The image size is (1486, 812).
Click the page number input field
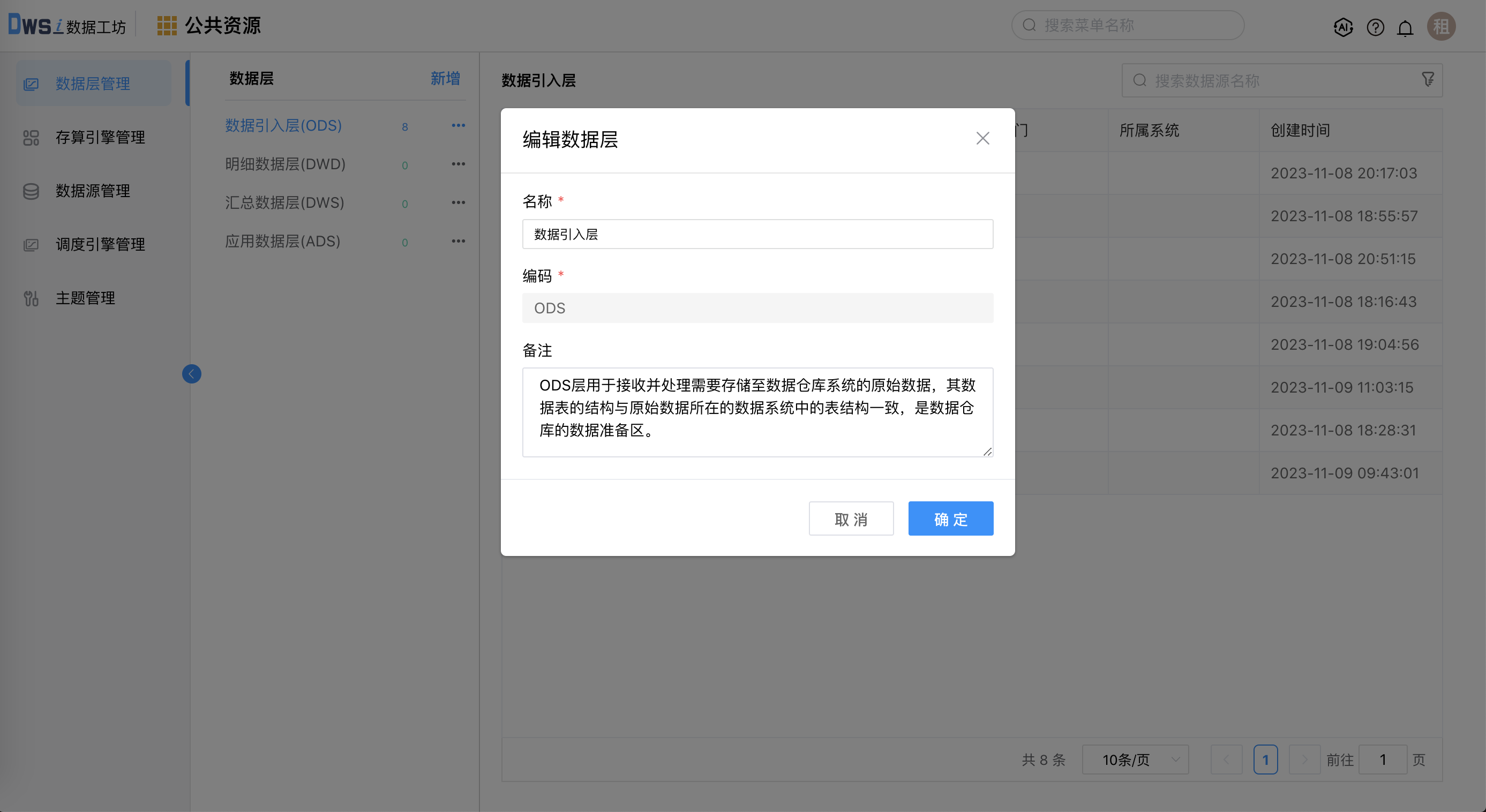[x=1383, y=760]
